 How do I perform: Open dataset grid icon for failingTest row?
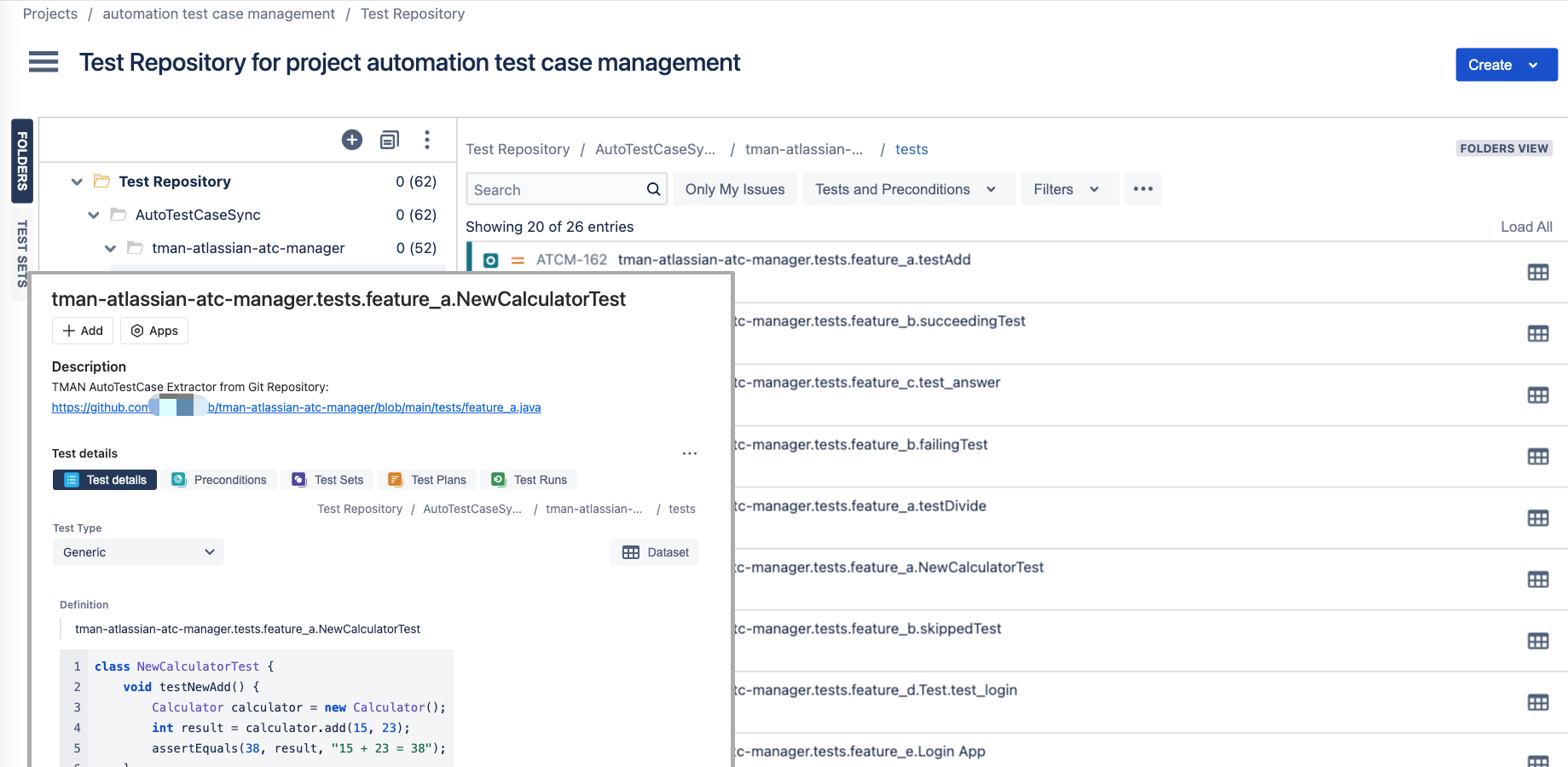(x=1538, y=457)
